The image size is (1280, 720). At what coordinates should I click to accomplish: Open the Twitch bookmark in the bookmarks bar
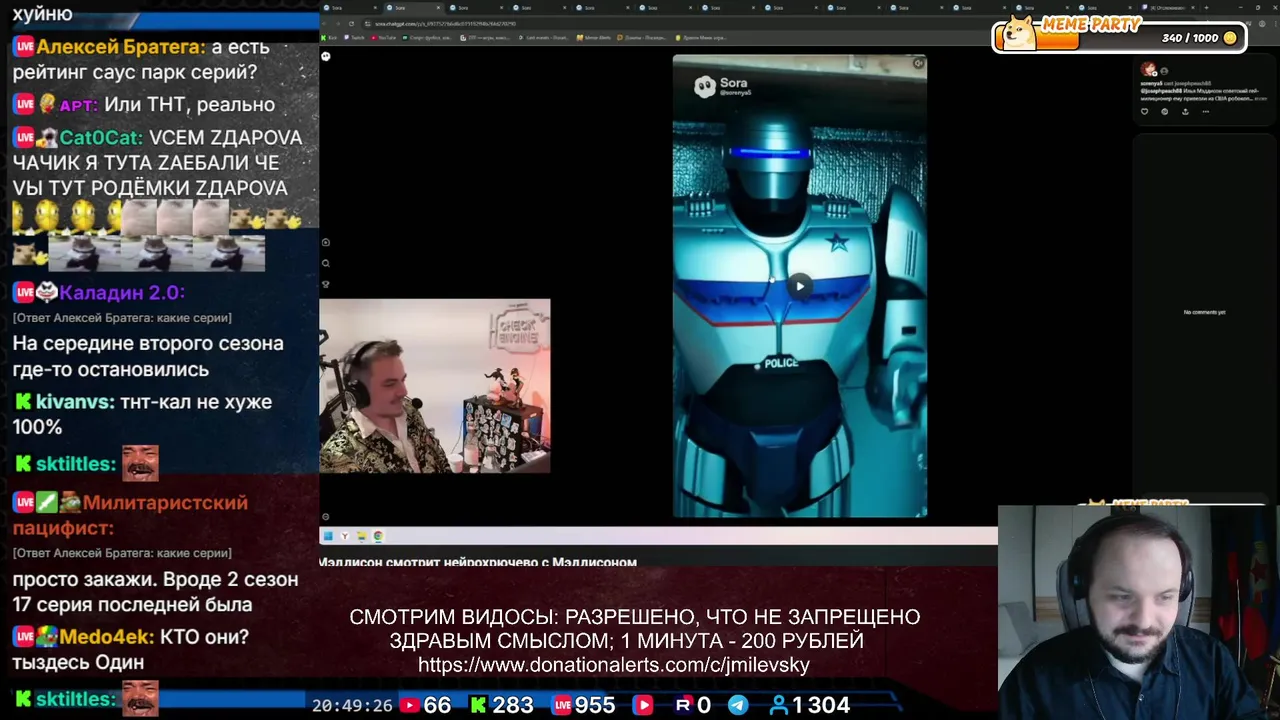[x=352, y=38]
